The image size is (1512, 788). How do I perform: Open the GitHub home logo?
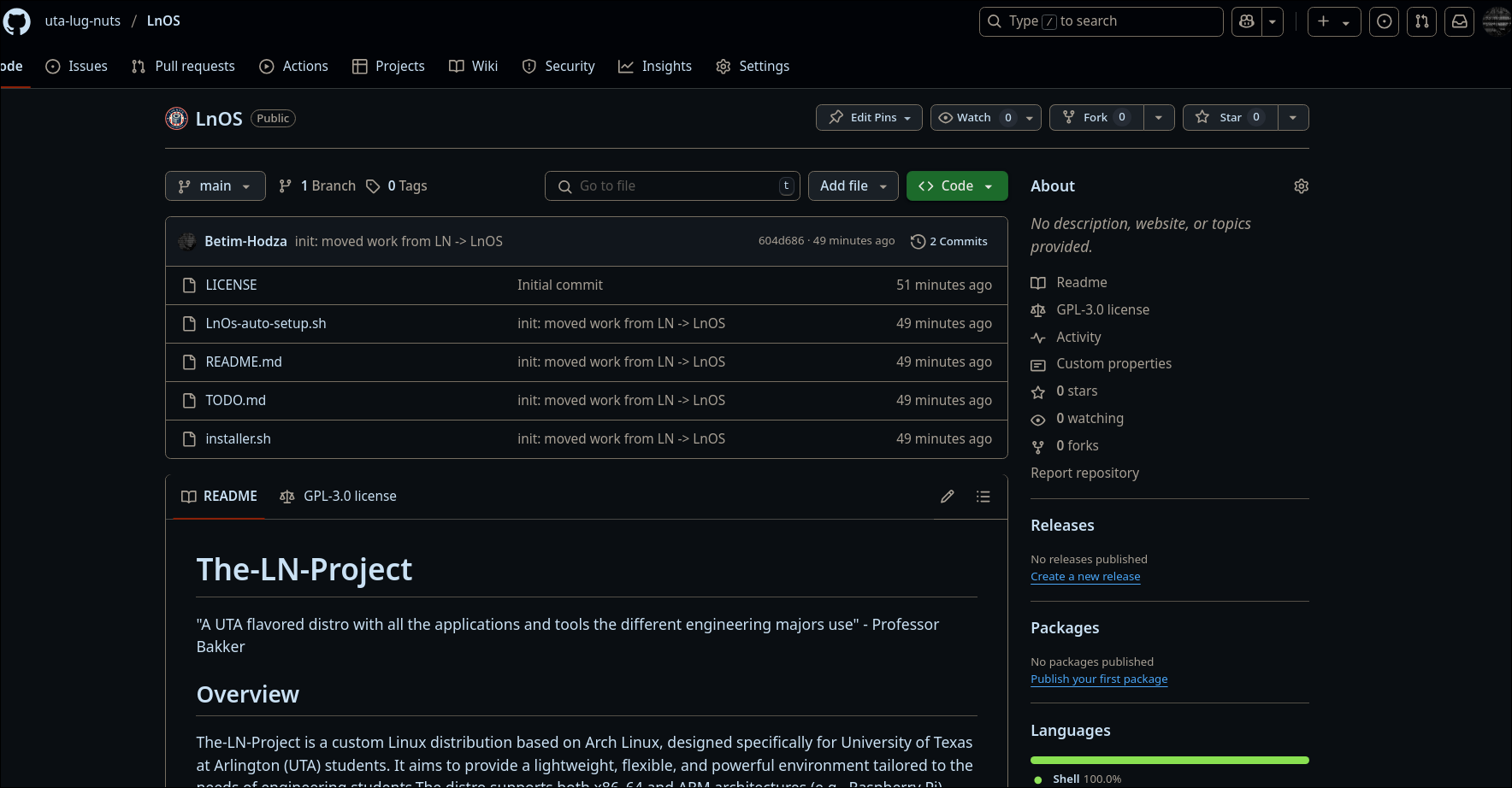tap(16, 21)
